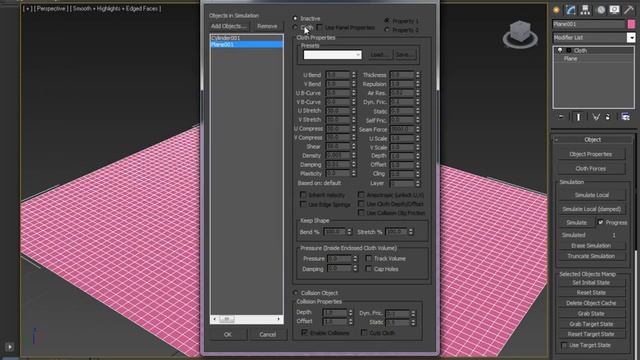Click Remove Modifier icon below stack
This screenshot has width=640, height=360.
[x=608, y=117]
